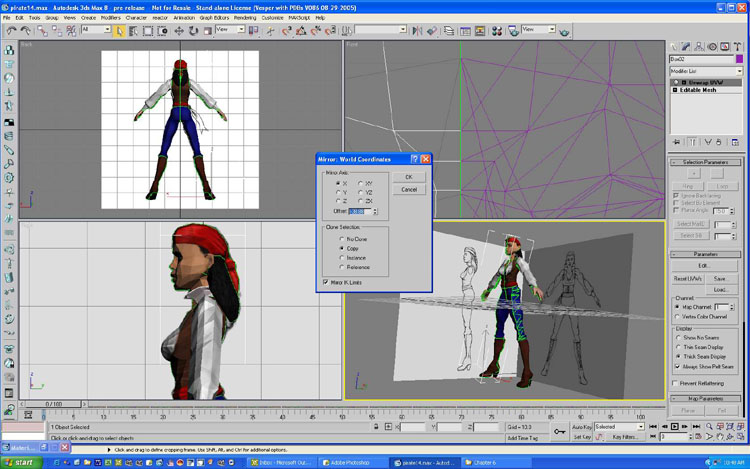Click the mirror Offset input field

[359, 211]
